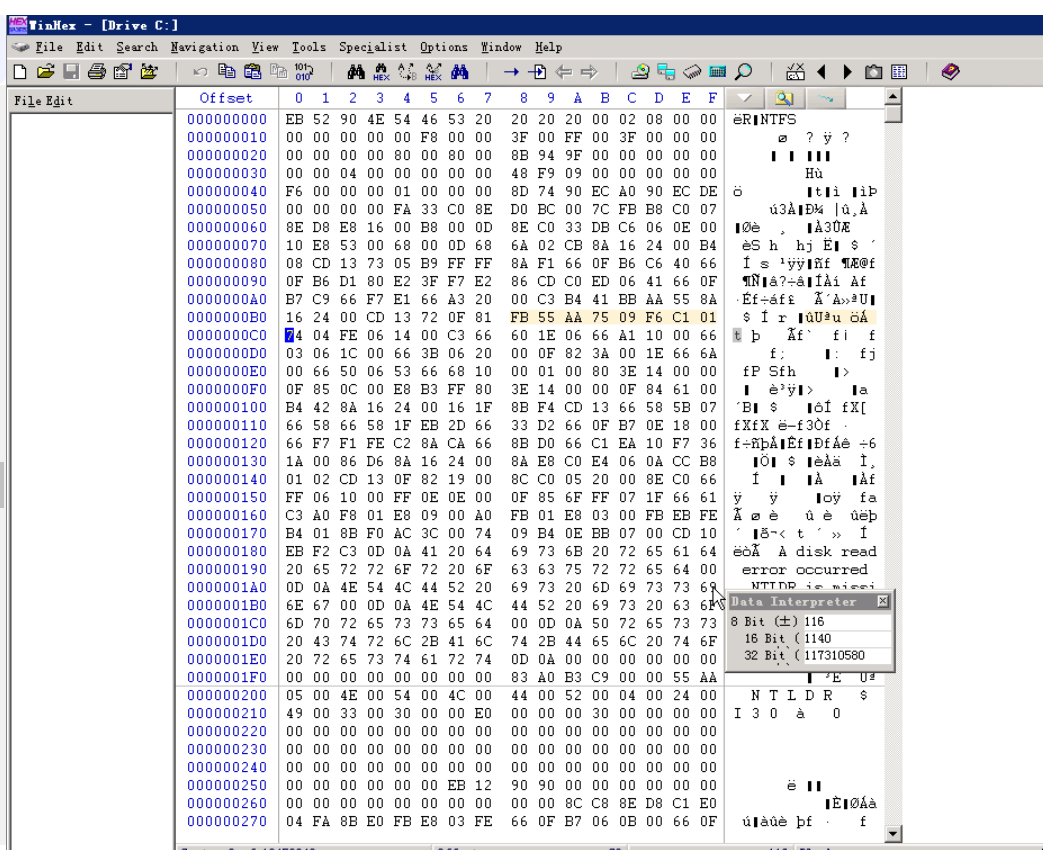Click the 8 Bit value field 116
This screenshot has width=1043, height=850.
(x=847, y=621)
